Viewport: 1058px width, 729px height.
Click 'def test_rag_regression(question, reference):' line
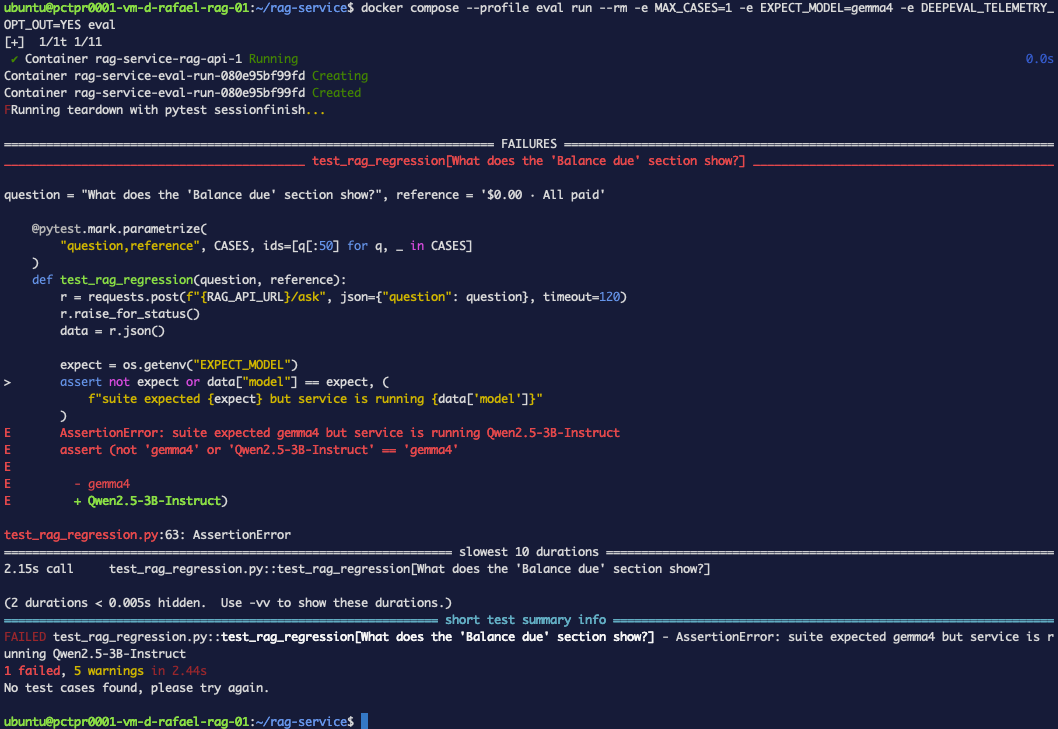(x=189, y=279)
